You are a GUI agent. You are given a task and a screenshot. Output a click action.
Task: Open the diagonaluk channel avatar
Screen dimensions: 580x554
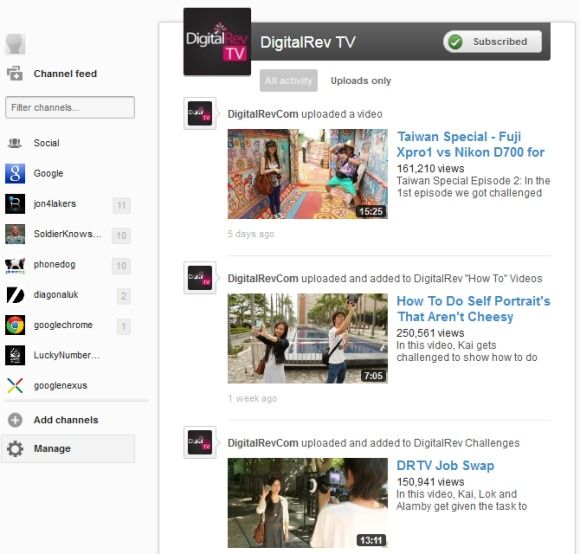click(15, 295)
